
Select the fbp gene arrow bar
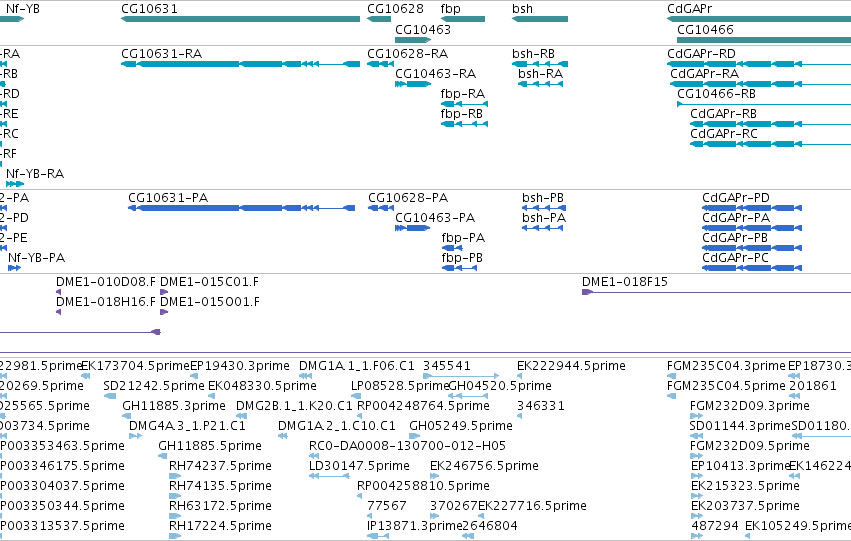463,19
